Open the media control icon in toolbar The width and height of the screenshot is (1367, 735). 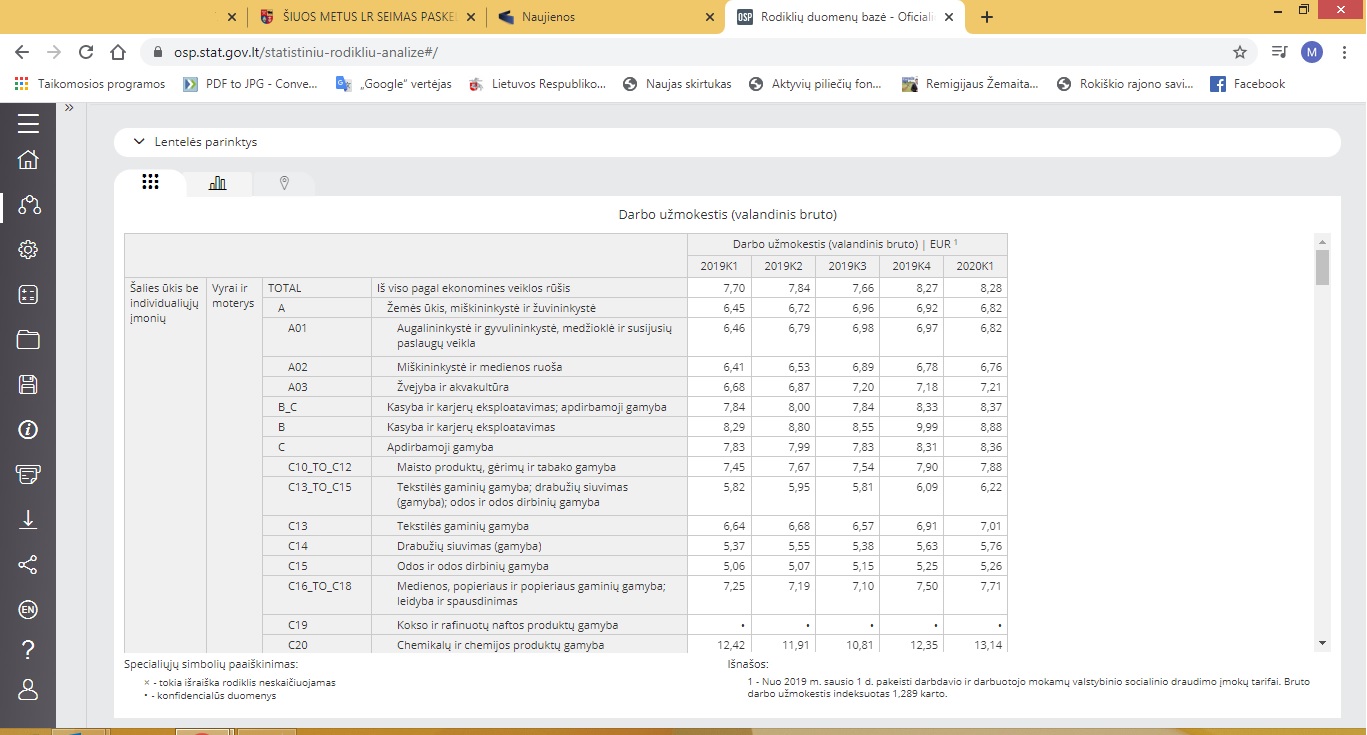point(1279,52)
